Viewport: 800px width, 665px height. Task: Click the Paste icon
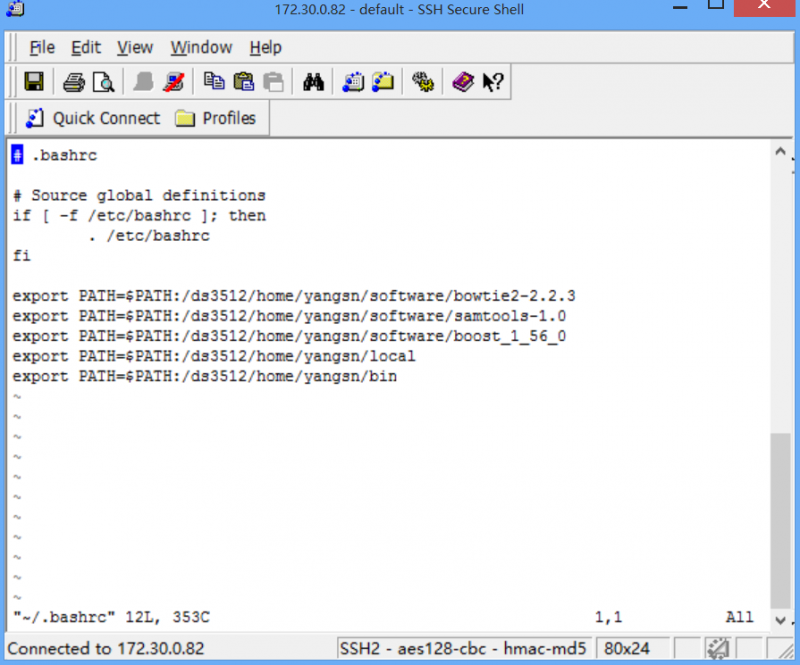[x=243, y=82]
